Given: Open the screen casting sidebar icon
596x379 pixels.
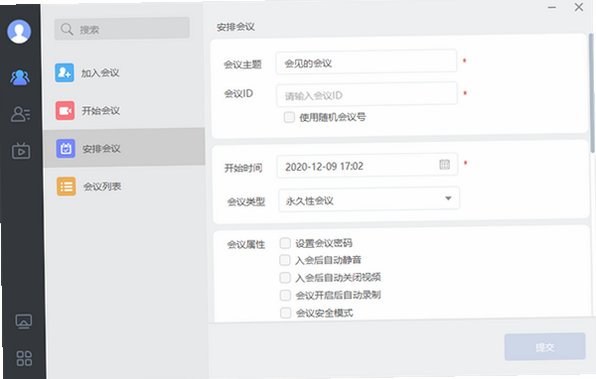Looking at the screenshot, I should click(24, 322).
